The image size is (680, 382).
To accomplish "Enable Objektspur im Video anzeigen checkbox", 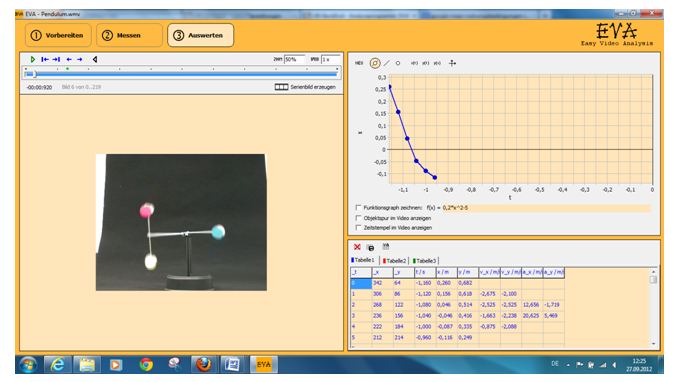I will coord(358,218).
